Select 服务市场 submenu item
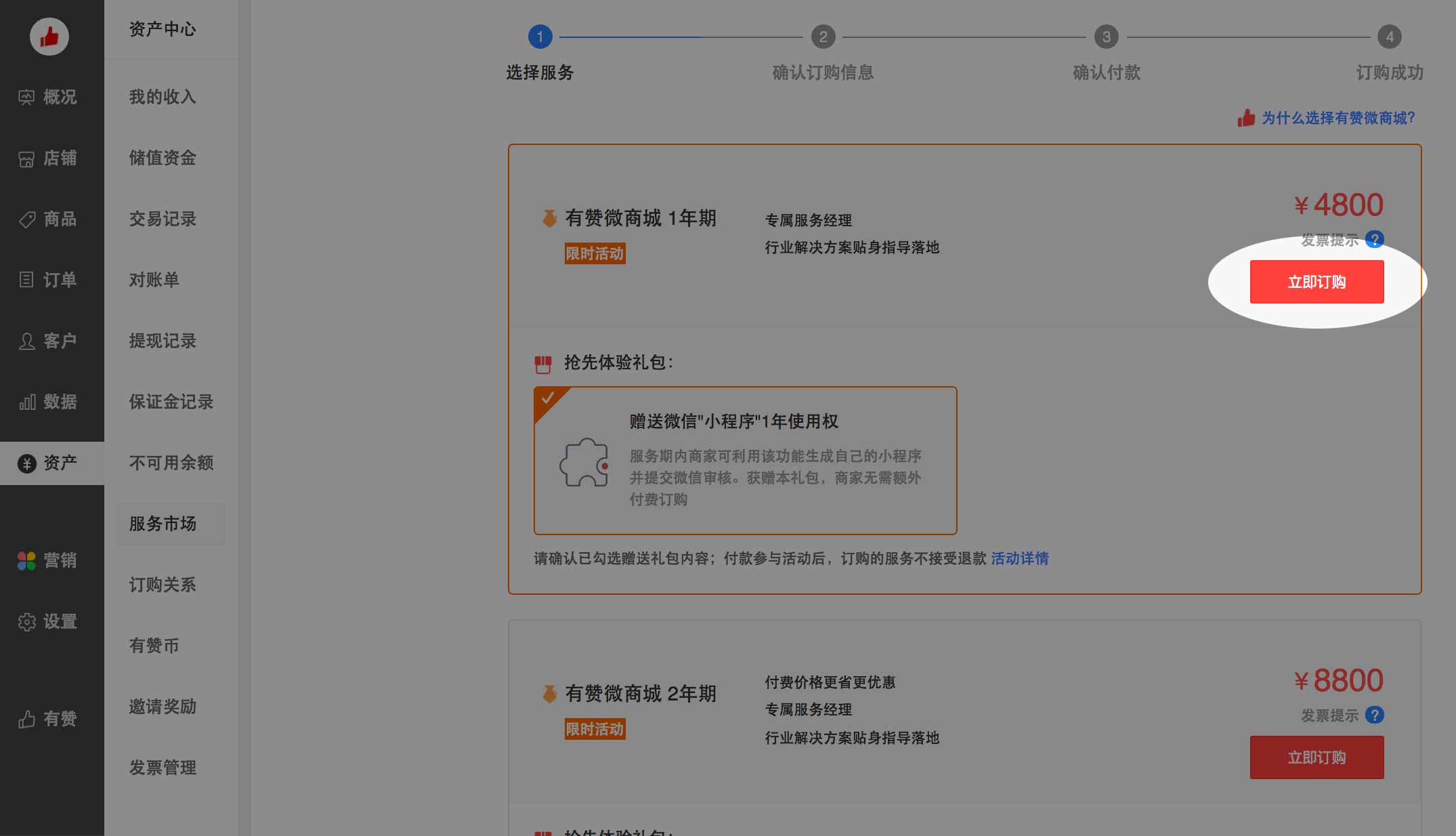This screenshot has width=1456, height=836. 171,524
